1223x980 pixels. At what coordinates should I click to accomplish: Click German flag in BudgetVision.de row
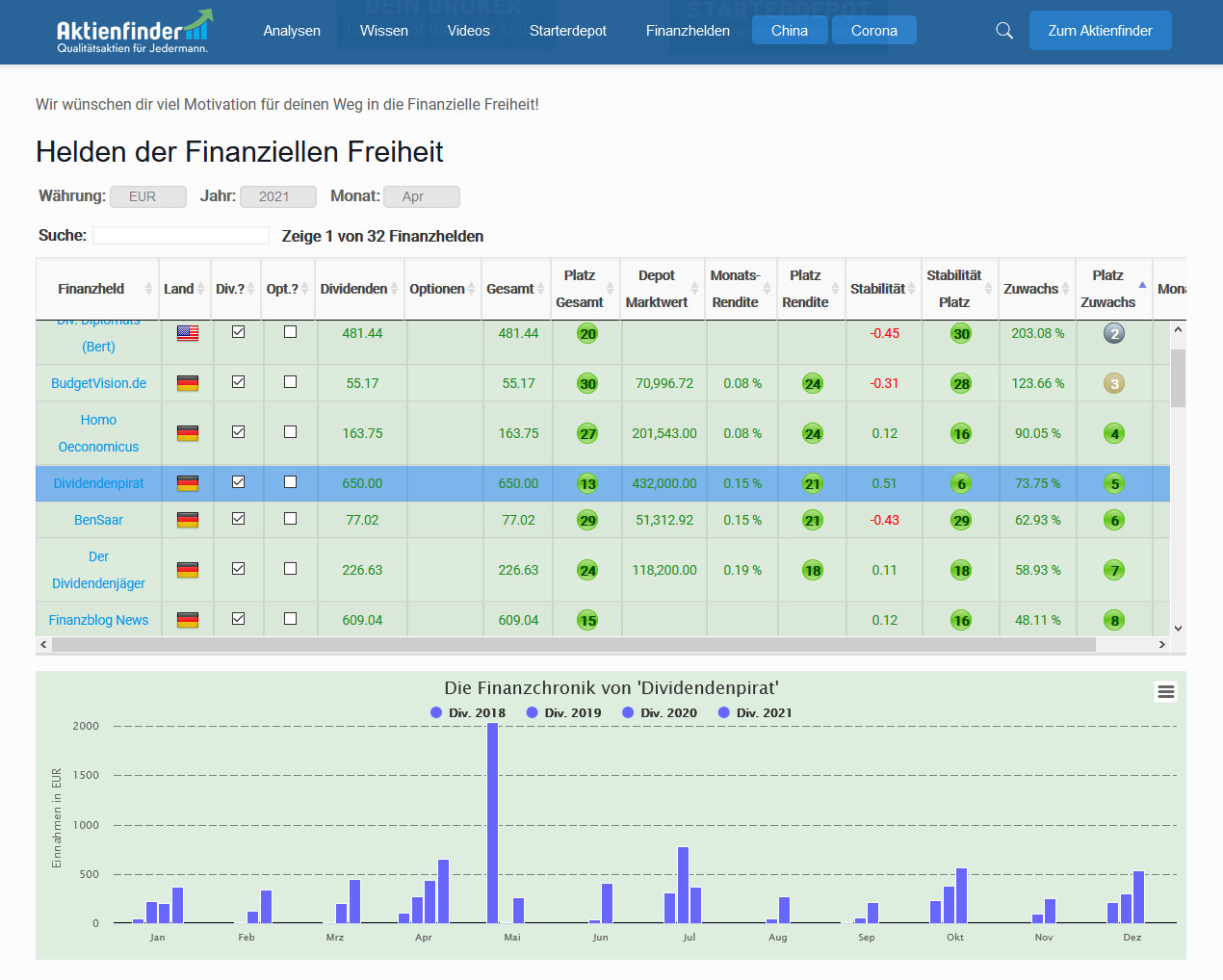tap(188, 383)
